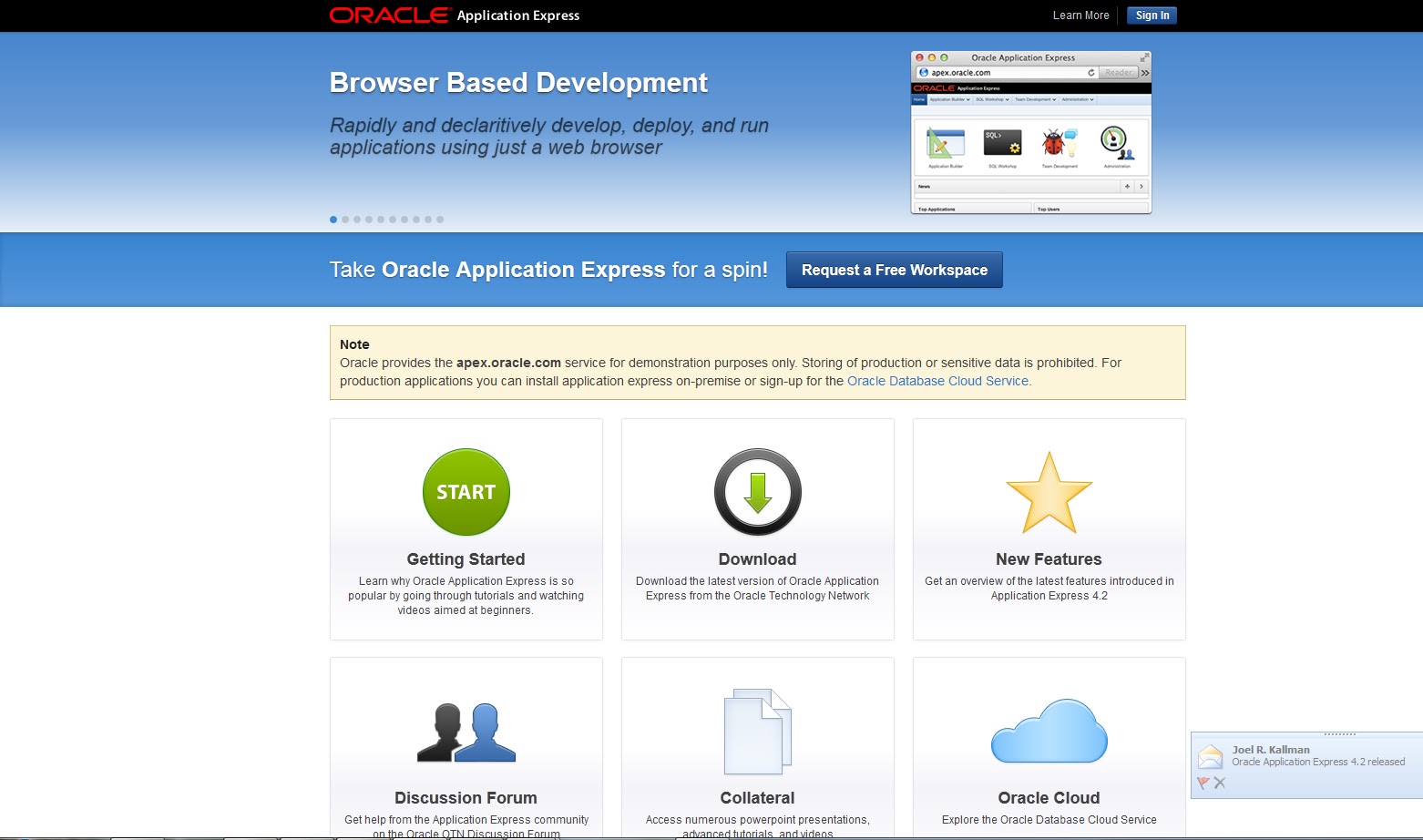The width and height of the screenshot is (1423, 840).
Task: Select the first active carousel dot
Action: [x=333, y=220]
